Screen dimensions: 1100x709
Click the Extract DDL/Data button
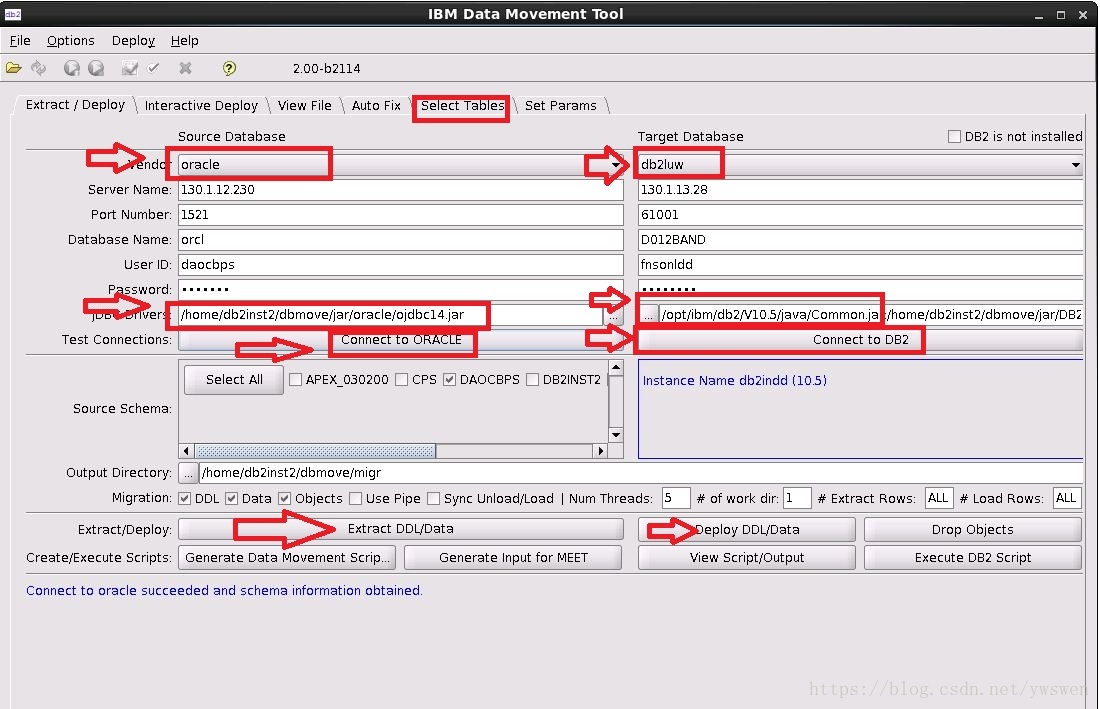(x=401, y=529)
